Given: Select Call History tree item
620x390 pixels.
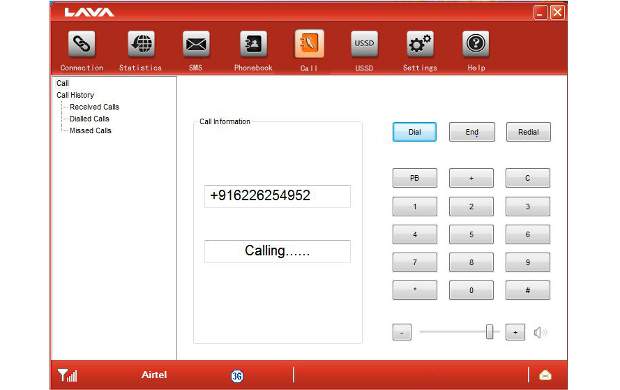Looking at the screenshot, I should [x=75, y=95].
